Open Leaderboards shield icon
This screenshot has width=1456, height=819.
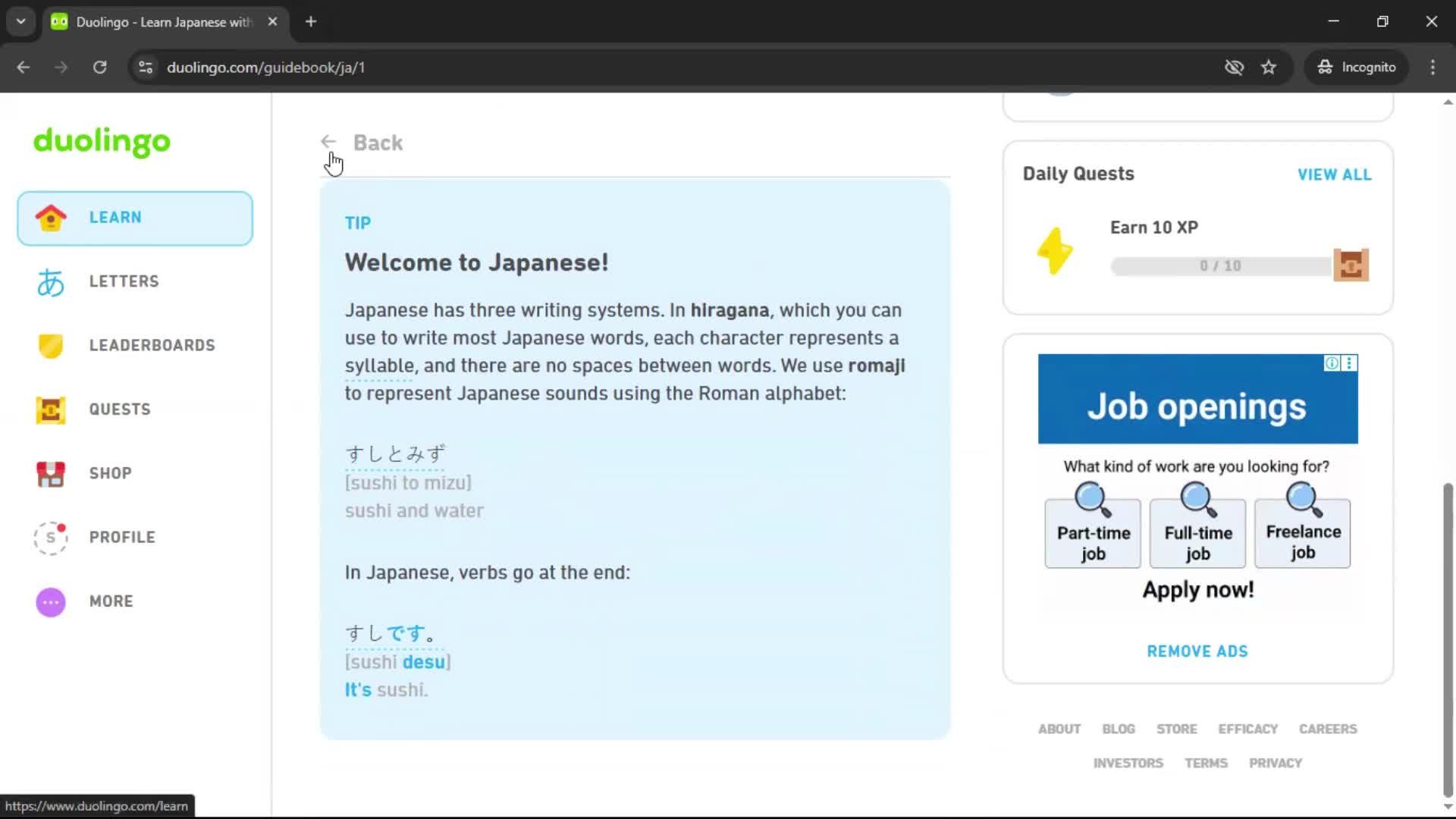pos(51,346)
